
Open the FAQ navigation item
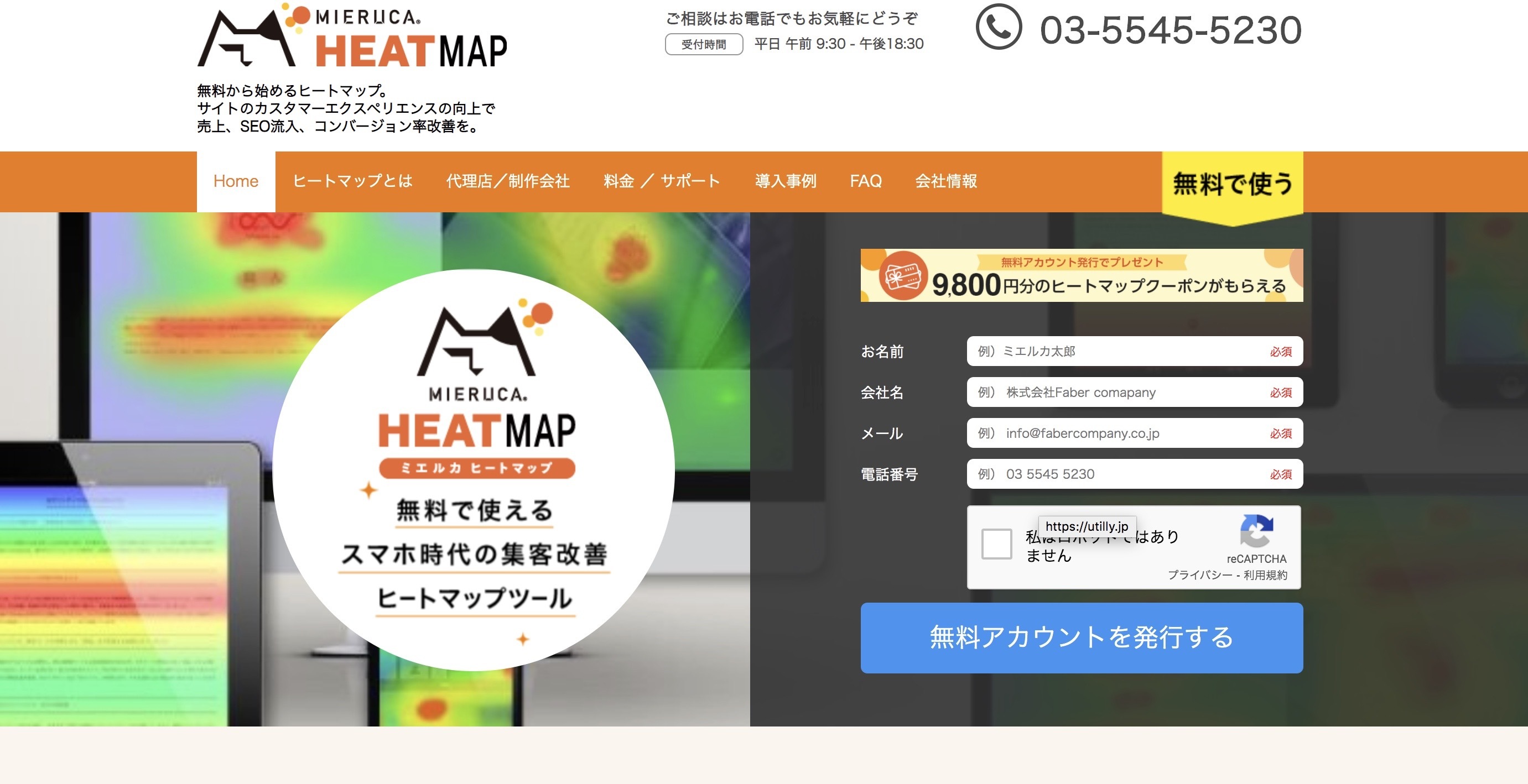[x=865, y=181]
